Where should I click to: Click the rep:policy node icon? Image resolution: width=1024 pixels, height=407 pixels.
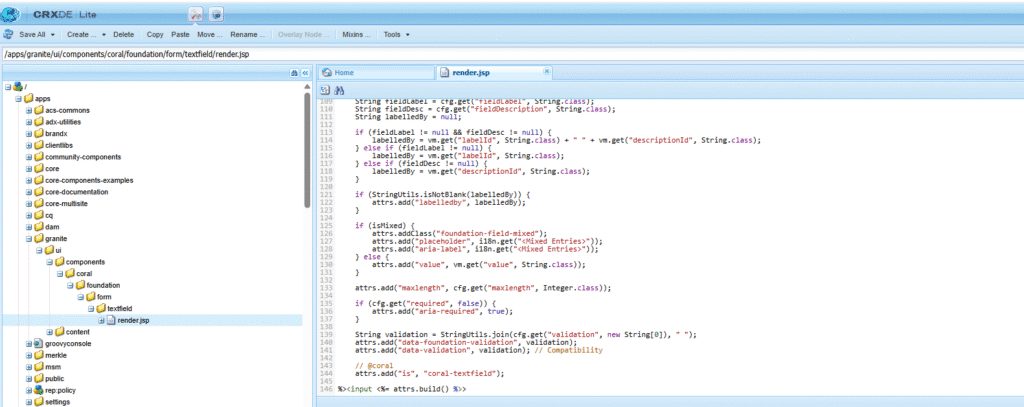(39, 390)
